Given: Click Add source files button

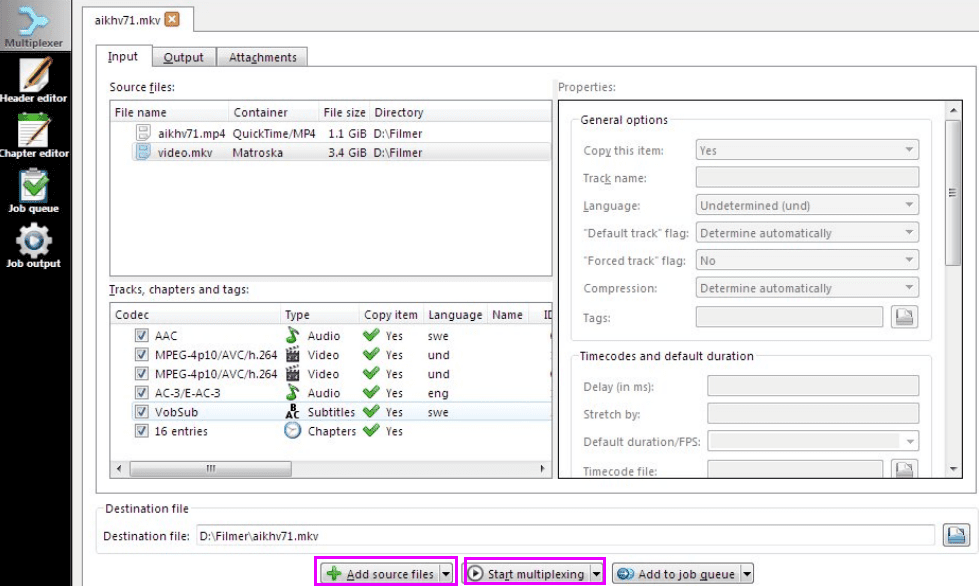Looking at the screenshot, I should click(379, 574).
